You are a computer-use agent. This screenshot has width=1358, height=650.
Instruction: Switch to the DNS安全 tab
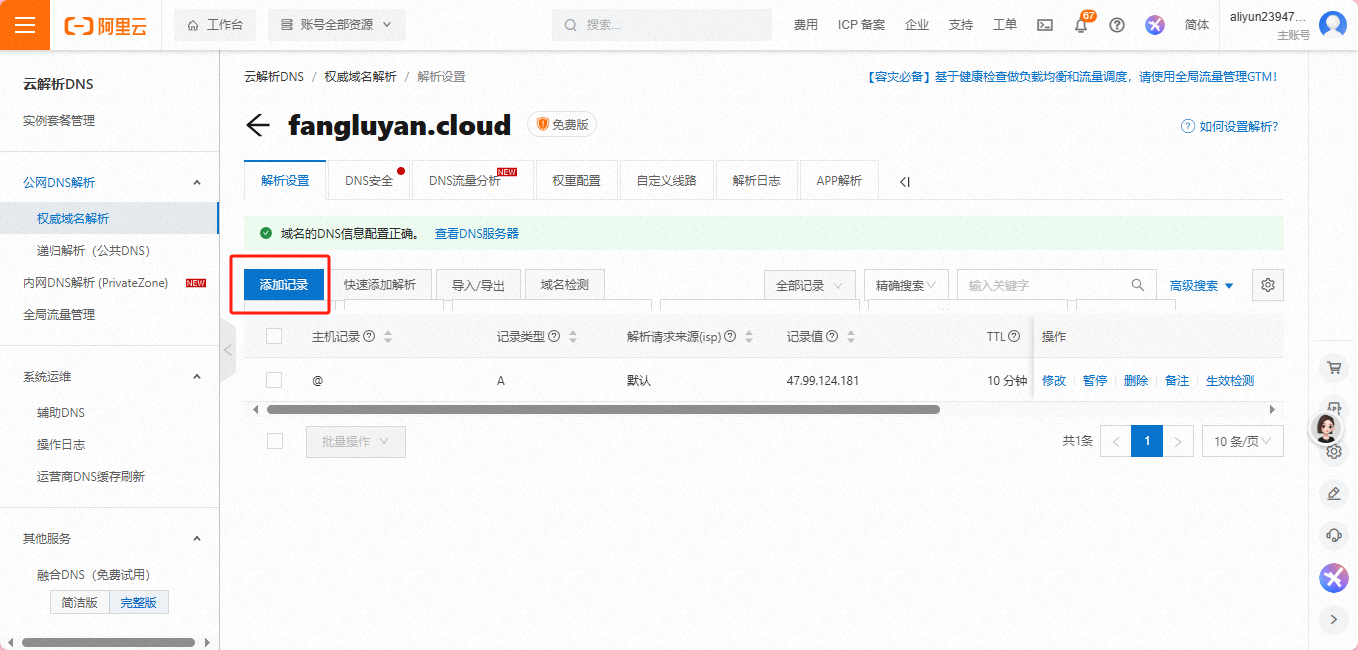tap(370, 181)
